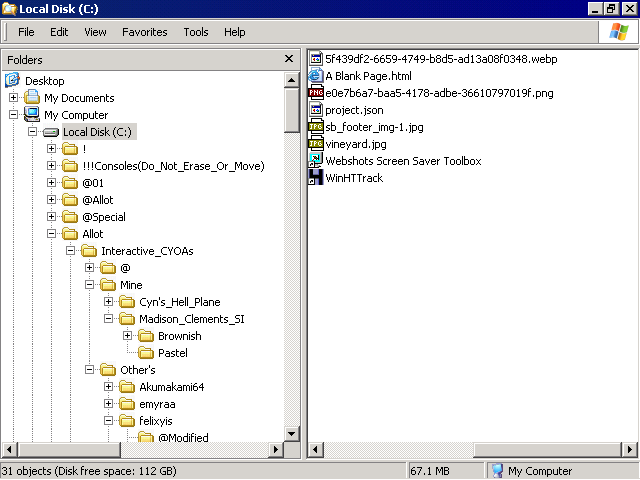Viewport: 640px width, 480px height.
Task: Click the folder icon next to !!!Consoles
Action: click(70, 166)
